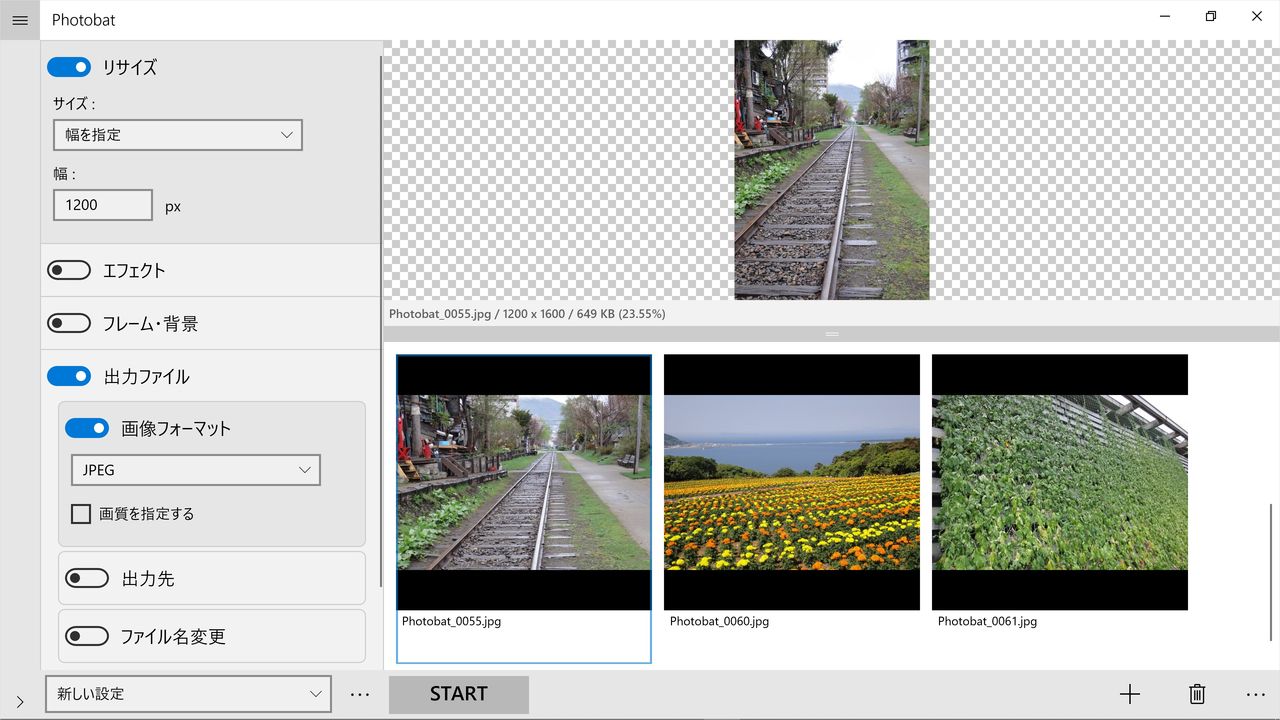Viewport: 1280px width, 720px height.
Task: Open the JPEG format dropdown
Action: click(x=196, y=470)
